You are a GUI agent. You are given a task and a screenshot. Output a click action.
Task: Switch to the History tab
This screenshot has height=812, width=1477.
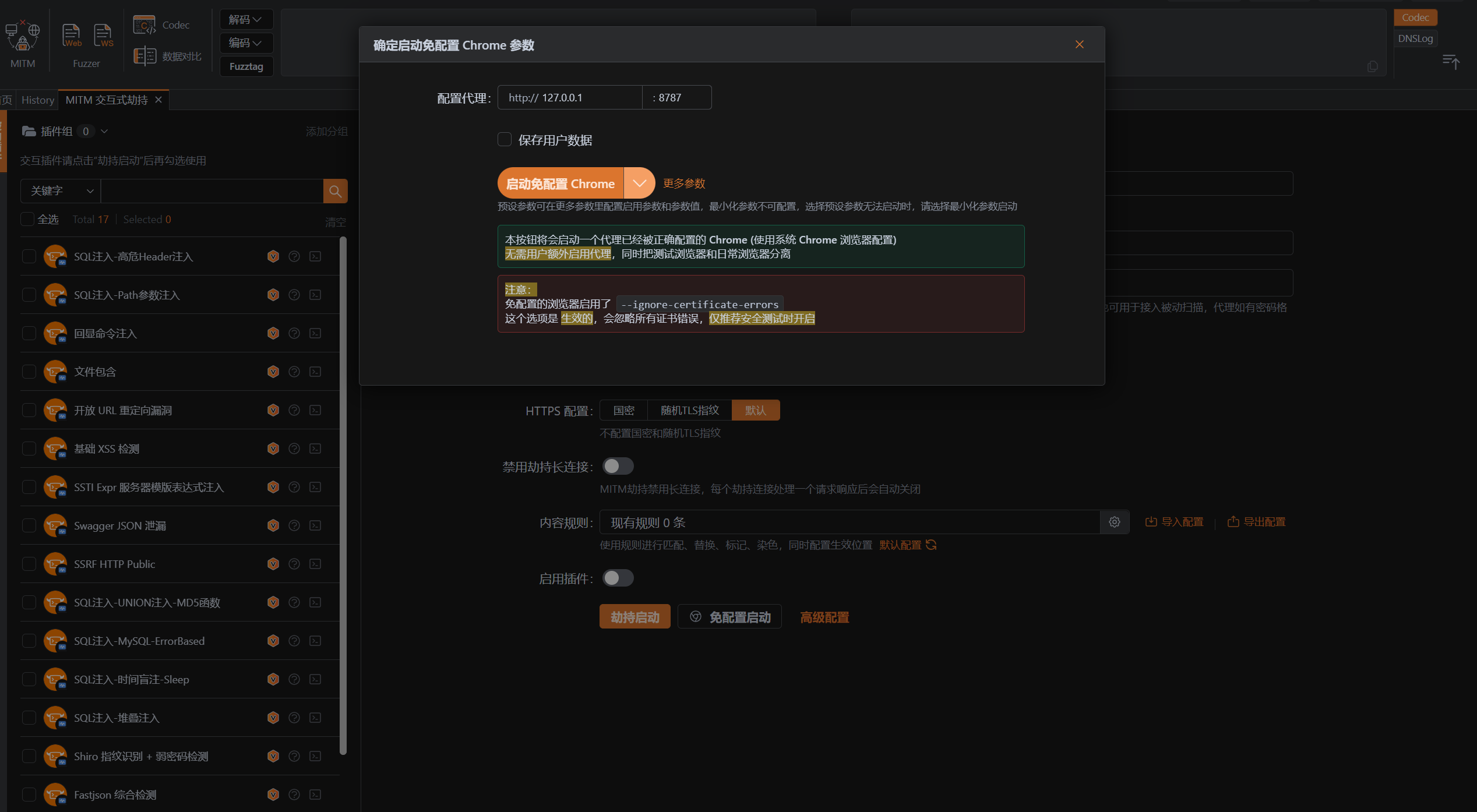(37, 100)
